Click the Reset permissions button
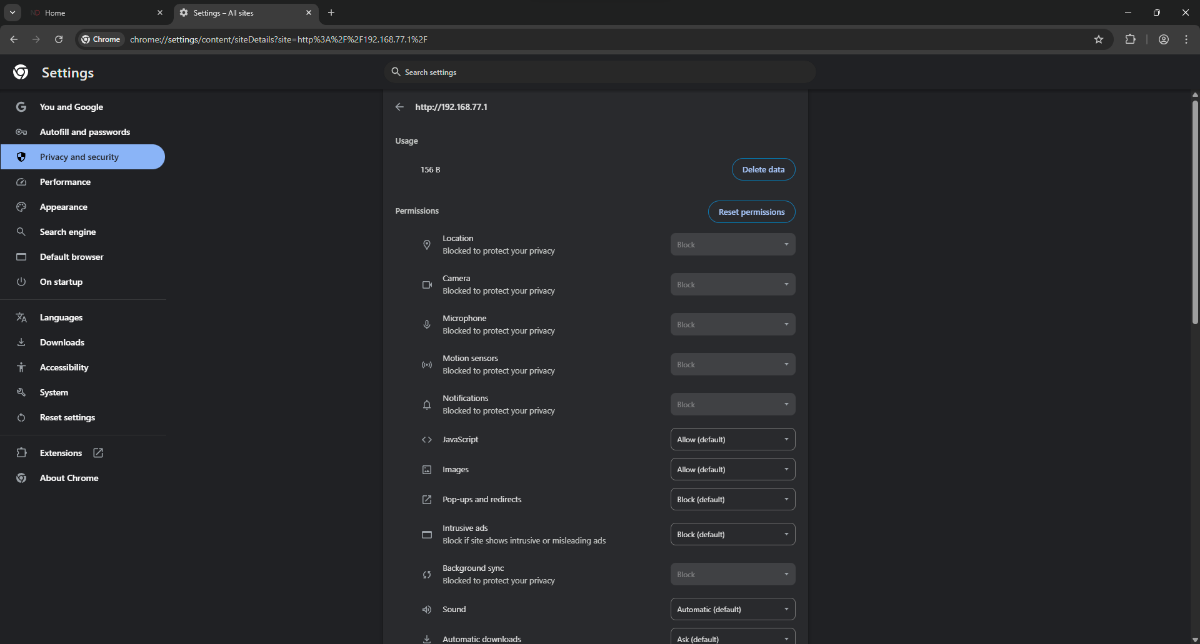 pos(752,212)
